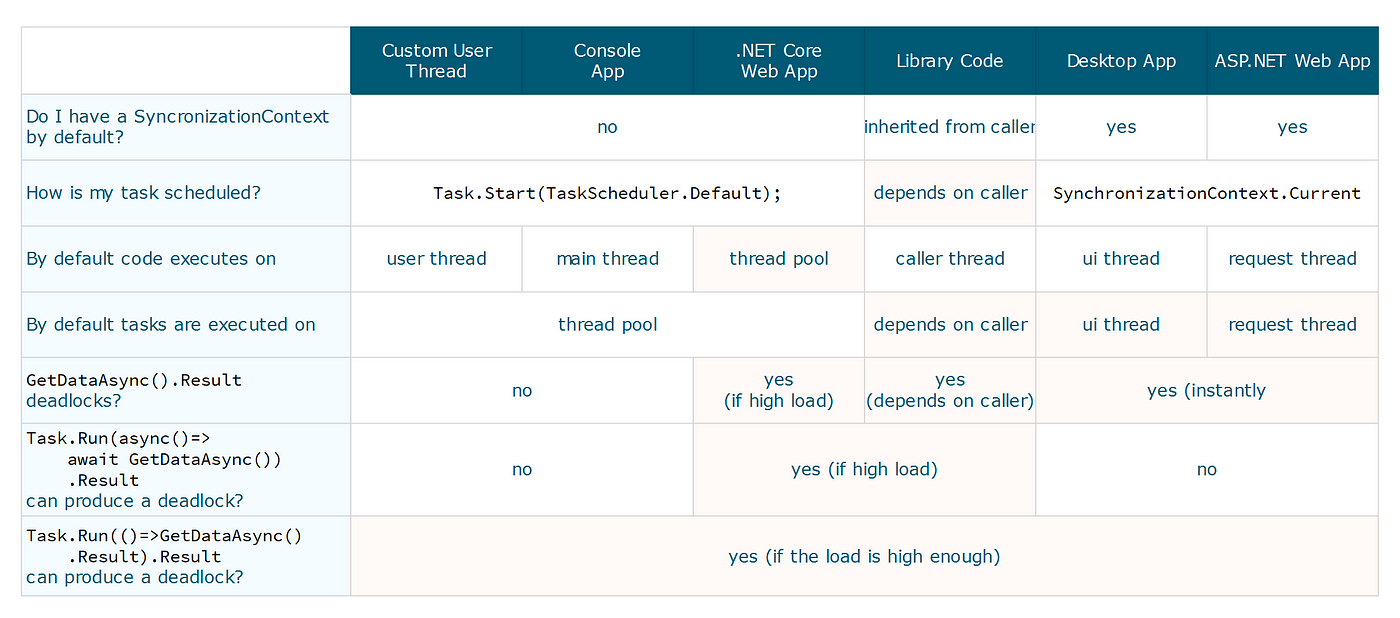Viewport: 1400px width, 618px height.
Task: Select the 'Task.Run(async()=> await GetDataAsync())' row label
Action: pos(186,470)
